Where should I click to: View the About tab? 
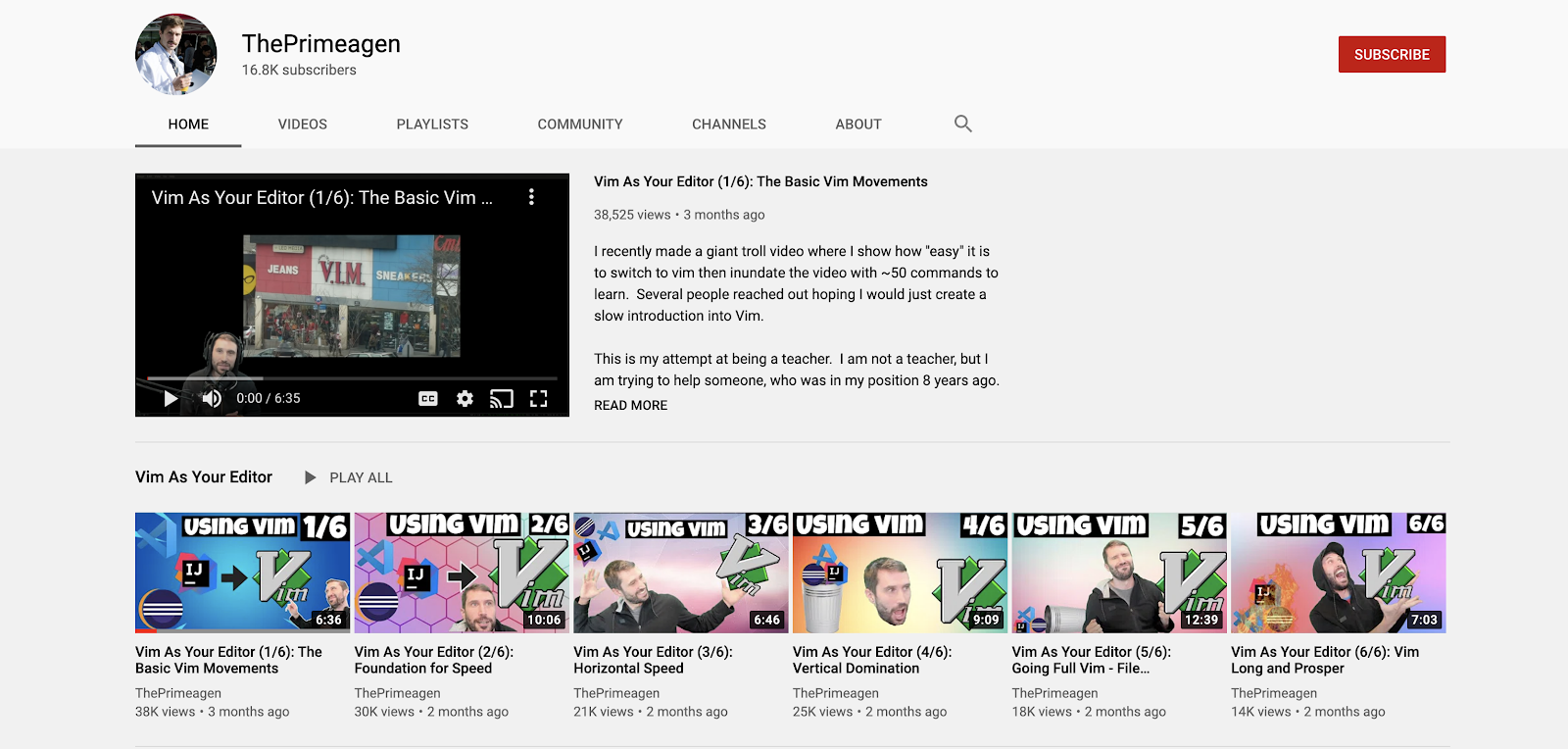[858, 125]
